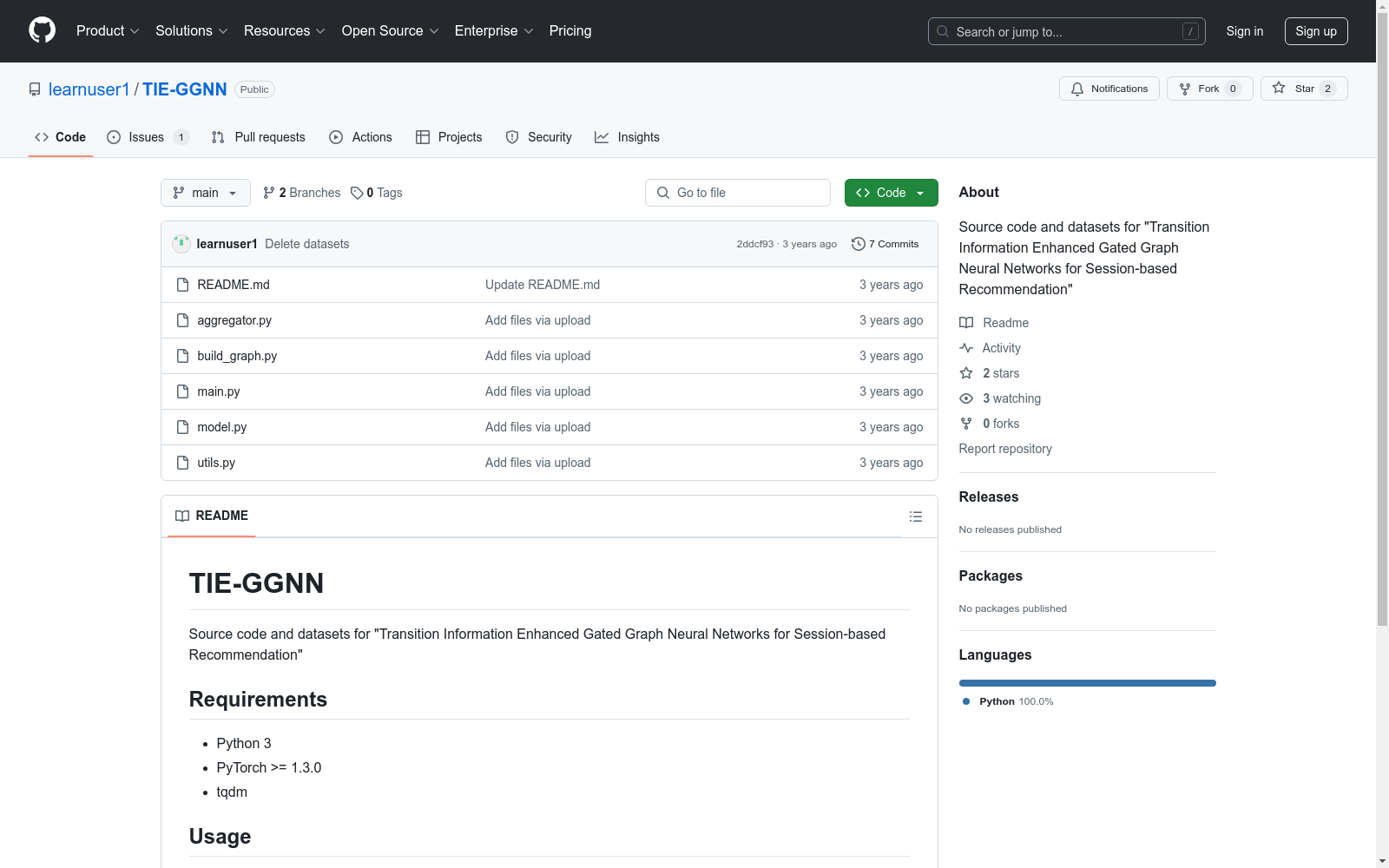Open the build_graph.py file name

[x=237, y=356]
